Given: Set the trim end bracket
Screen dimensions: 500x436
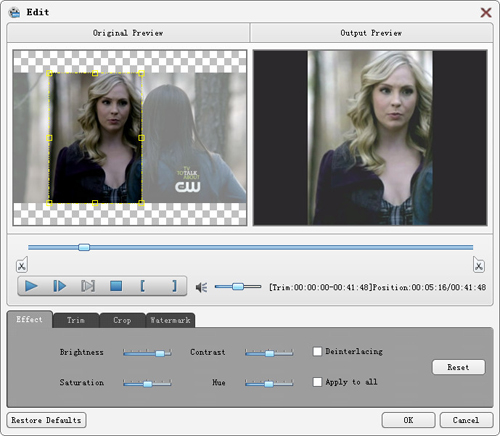Looking at the screenshot, I should coord(174,286).
